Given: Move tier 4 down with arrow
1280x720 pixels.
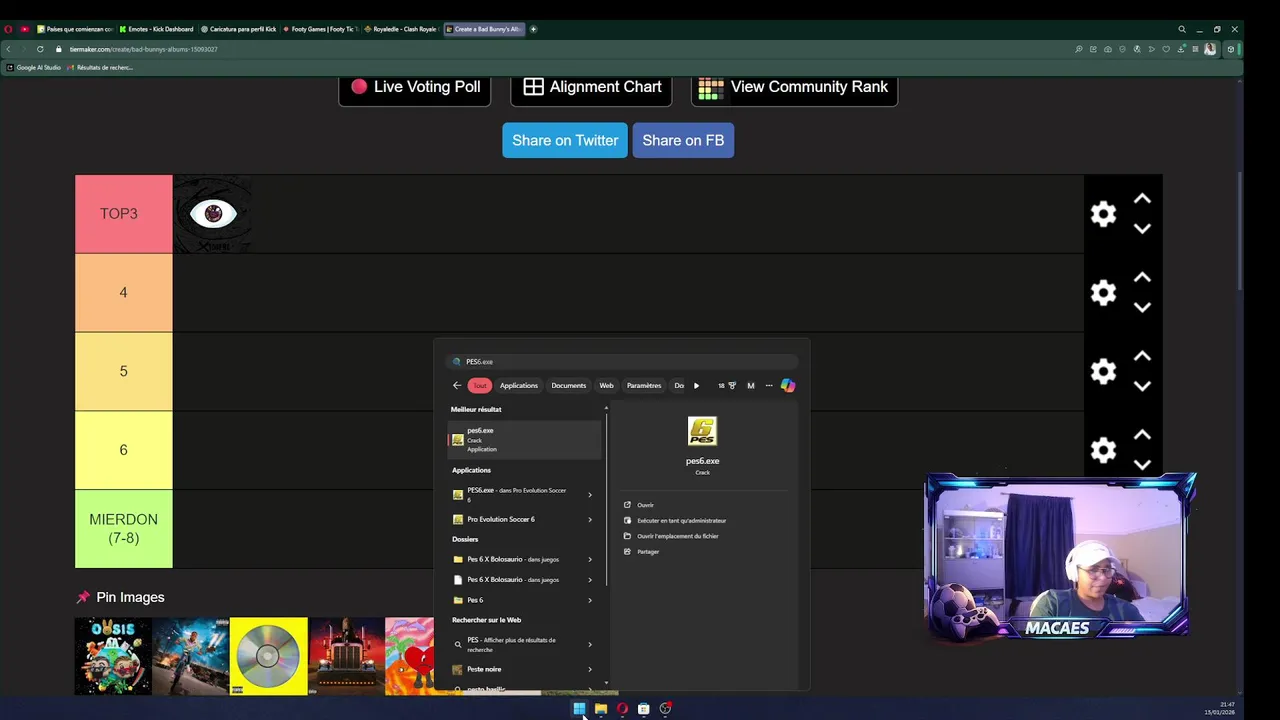Looking at the screenshot, I should click(1142, 308).
